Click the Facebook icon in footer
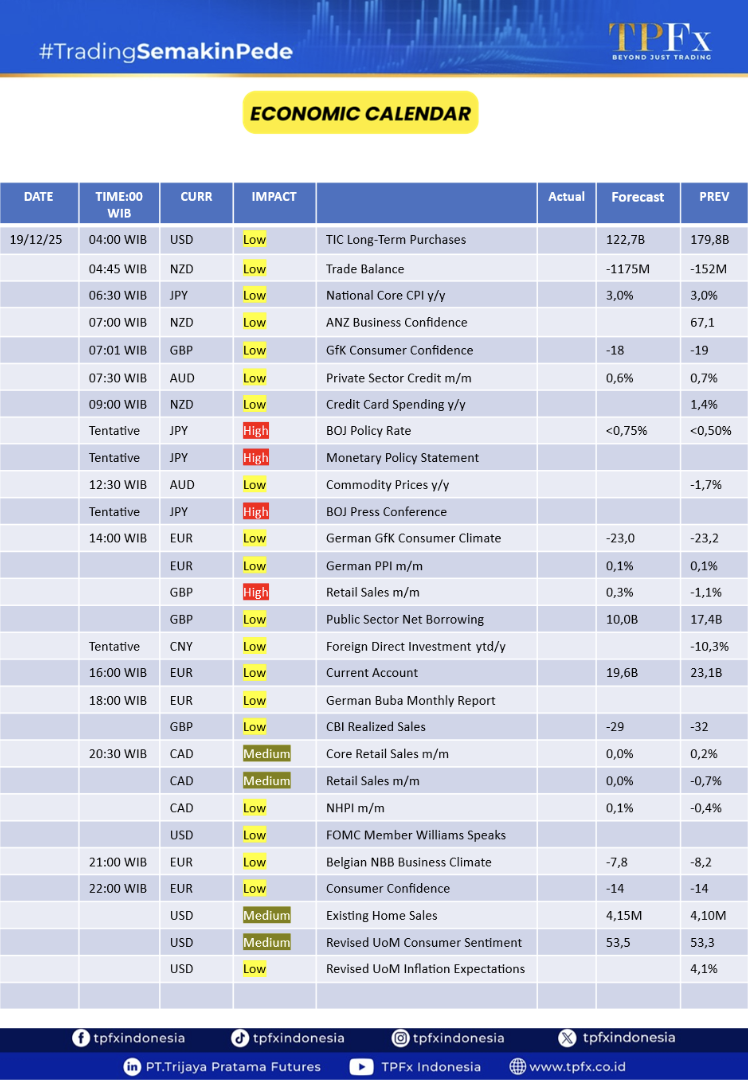This screenshot has width=748, height=1080. pyautogui.click(x=81, y=1038)
